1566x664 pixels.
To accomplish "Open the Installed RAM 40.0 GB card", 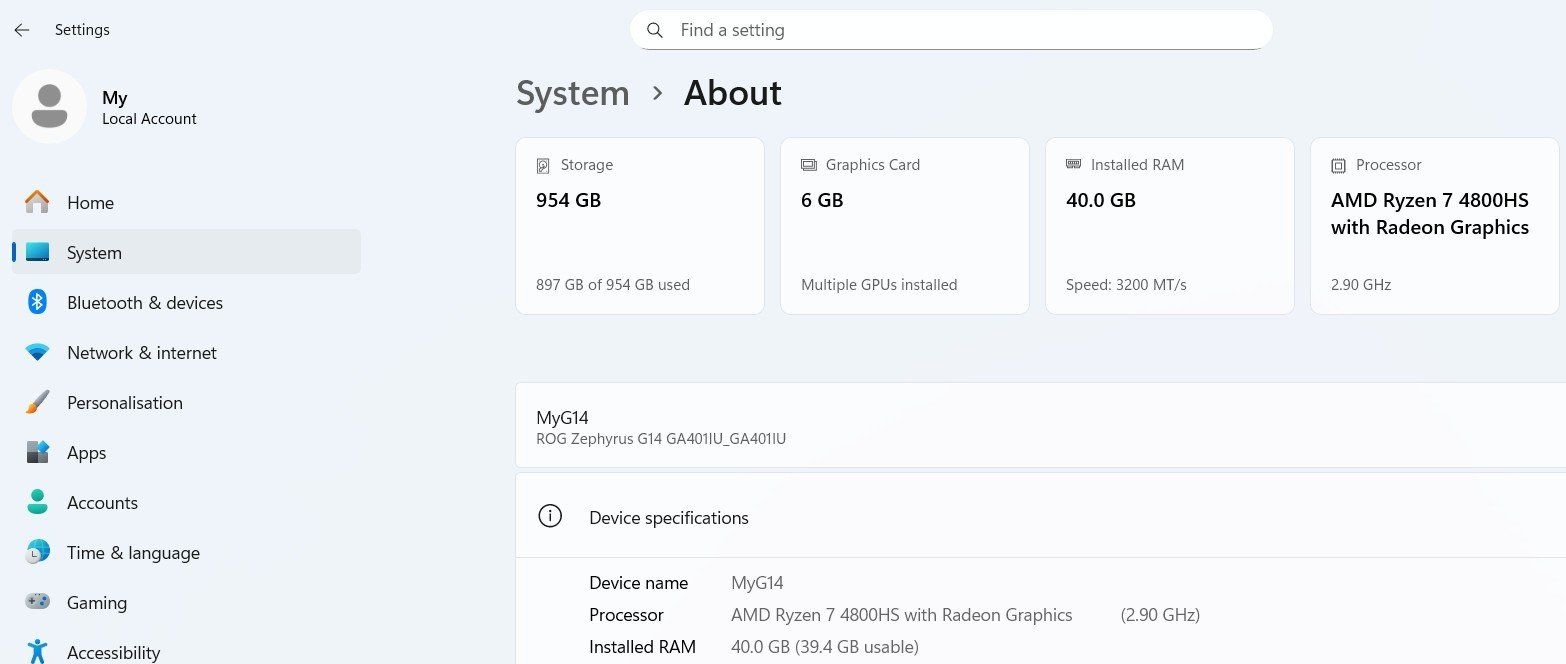I will point(1170,226).
